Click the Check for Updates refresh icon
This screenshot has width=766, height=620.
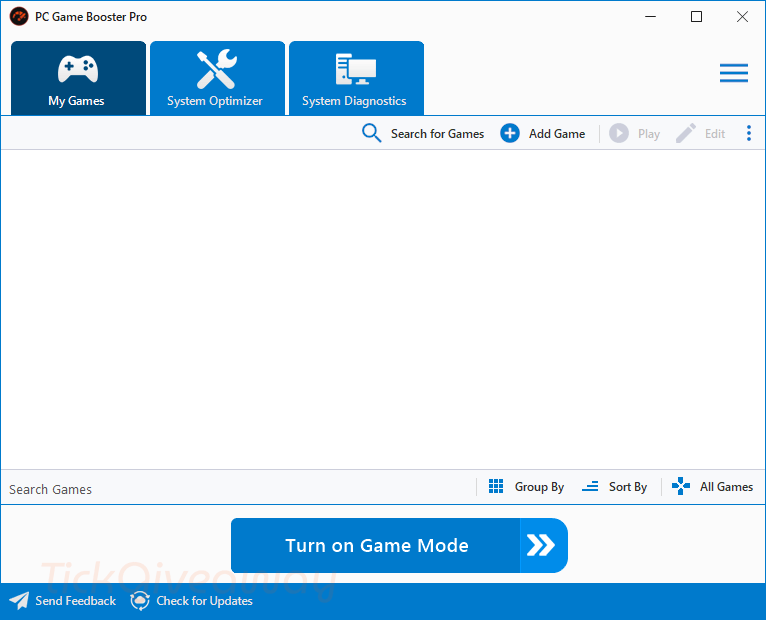tap(140, 600)
